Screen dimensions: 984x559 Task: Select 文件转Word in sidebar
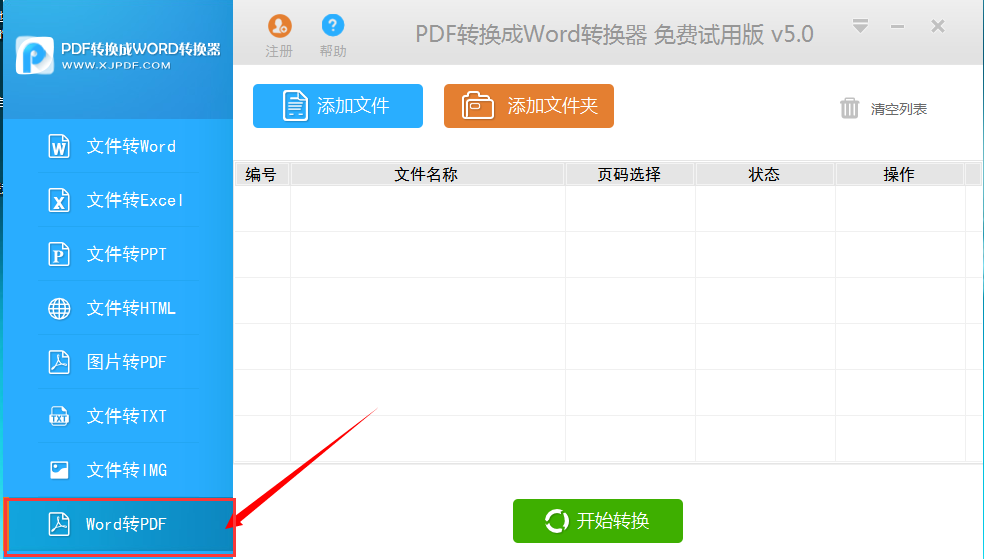[x=118, y=146]
